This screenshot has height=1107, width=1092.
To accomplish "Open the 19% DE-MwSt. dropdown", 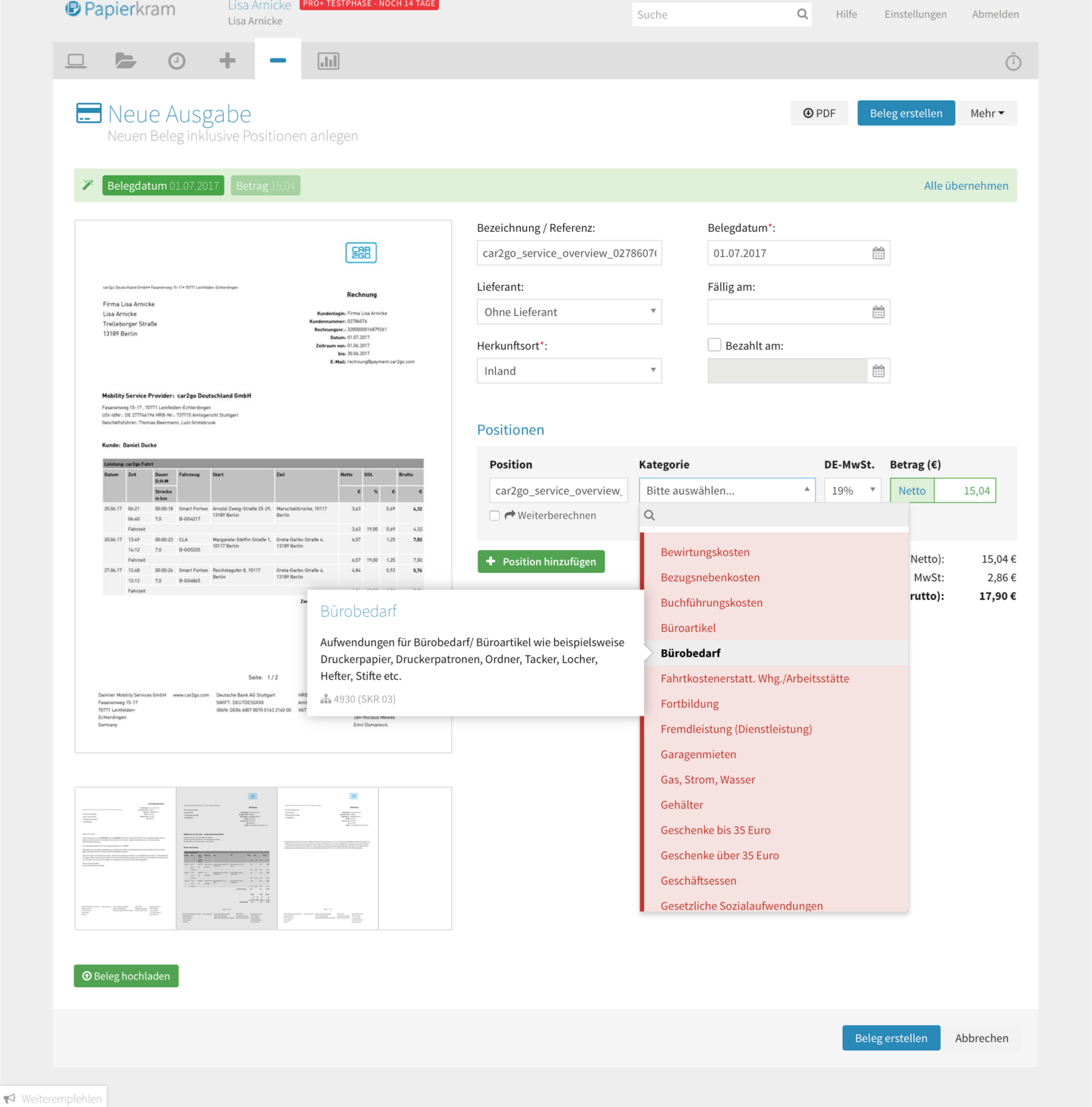I will [x=852, y=490].
